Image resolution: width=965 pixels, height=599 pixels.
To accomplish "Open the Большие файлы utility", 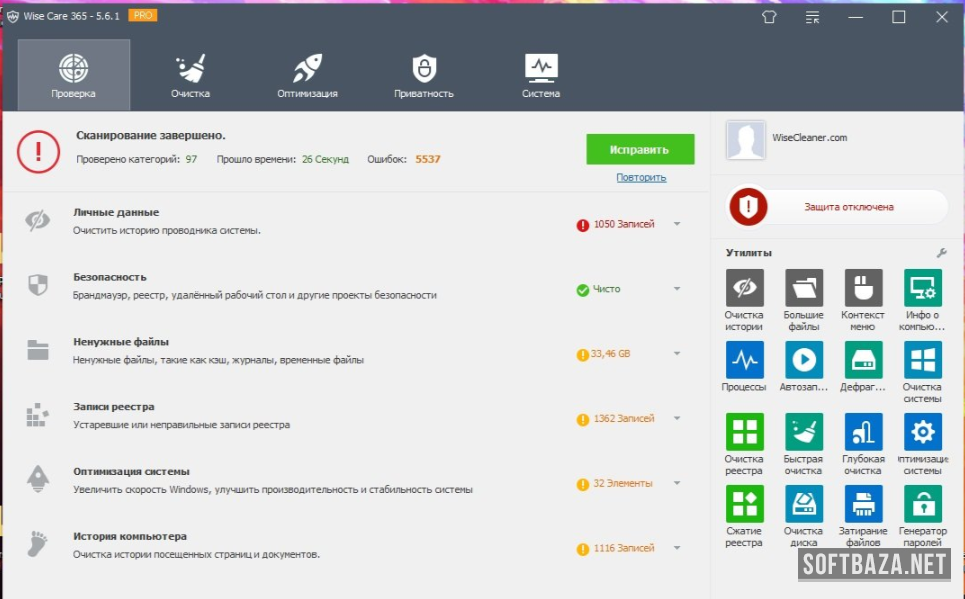I will [x=803, y=288].
